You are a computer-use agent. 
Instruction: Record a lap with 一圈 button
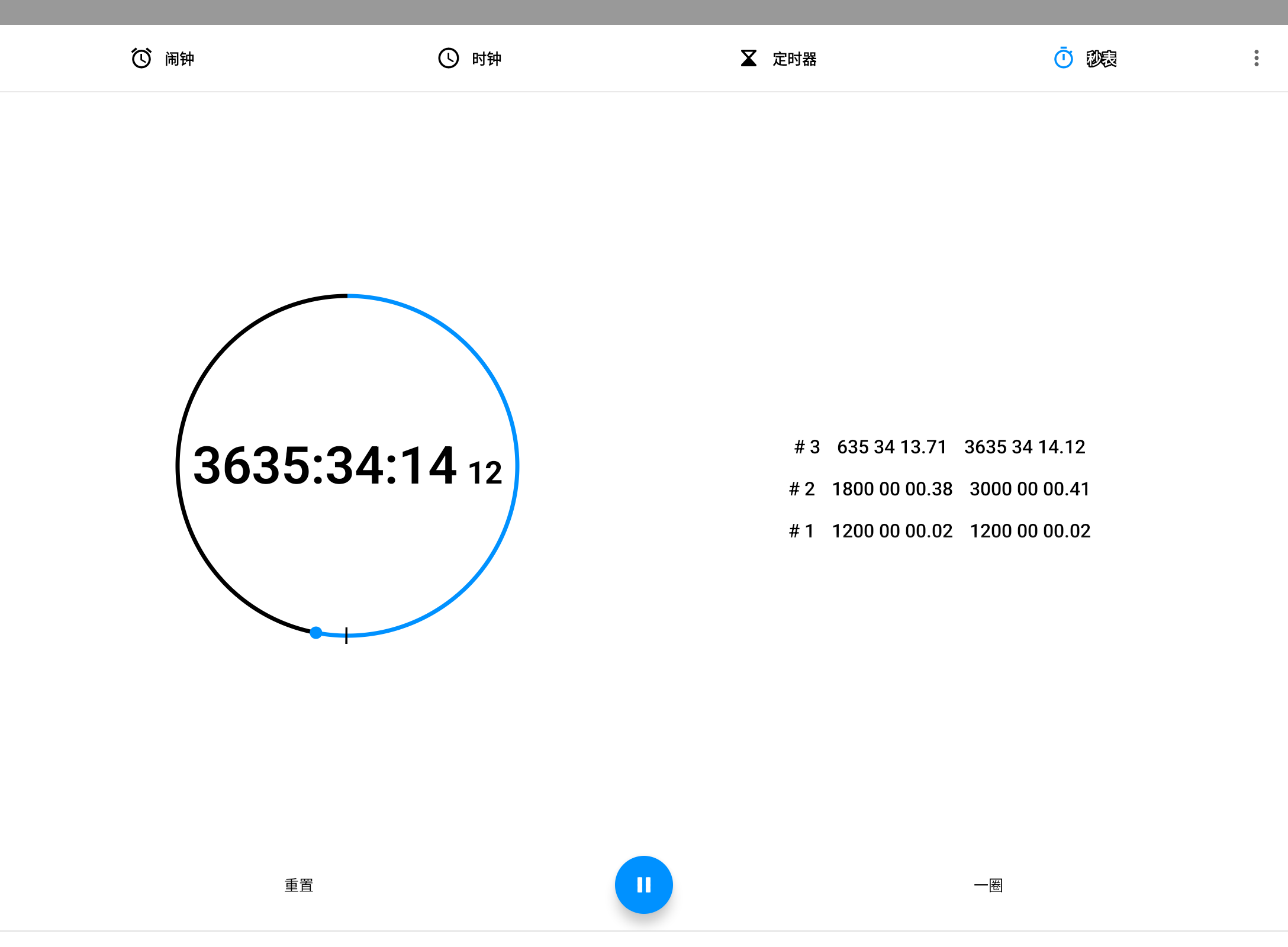(988, 885)
